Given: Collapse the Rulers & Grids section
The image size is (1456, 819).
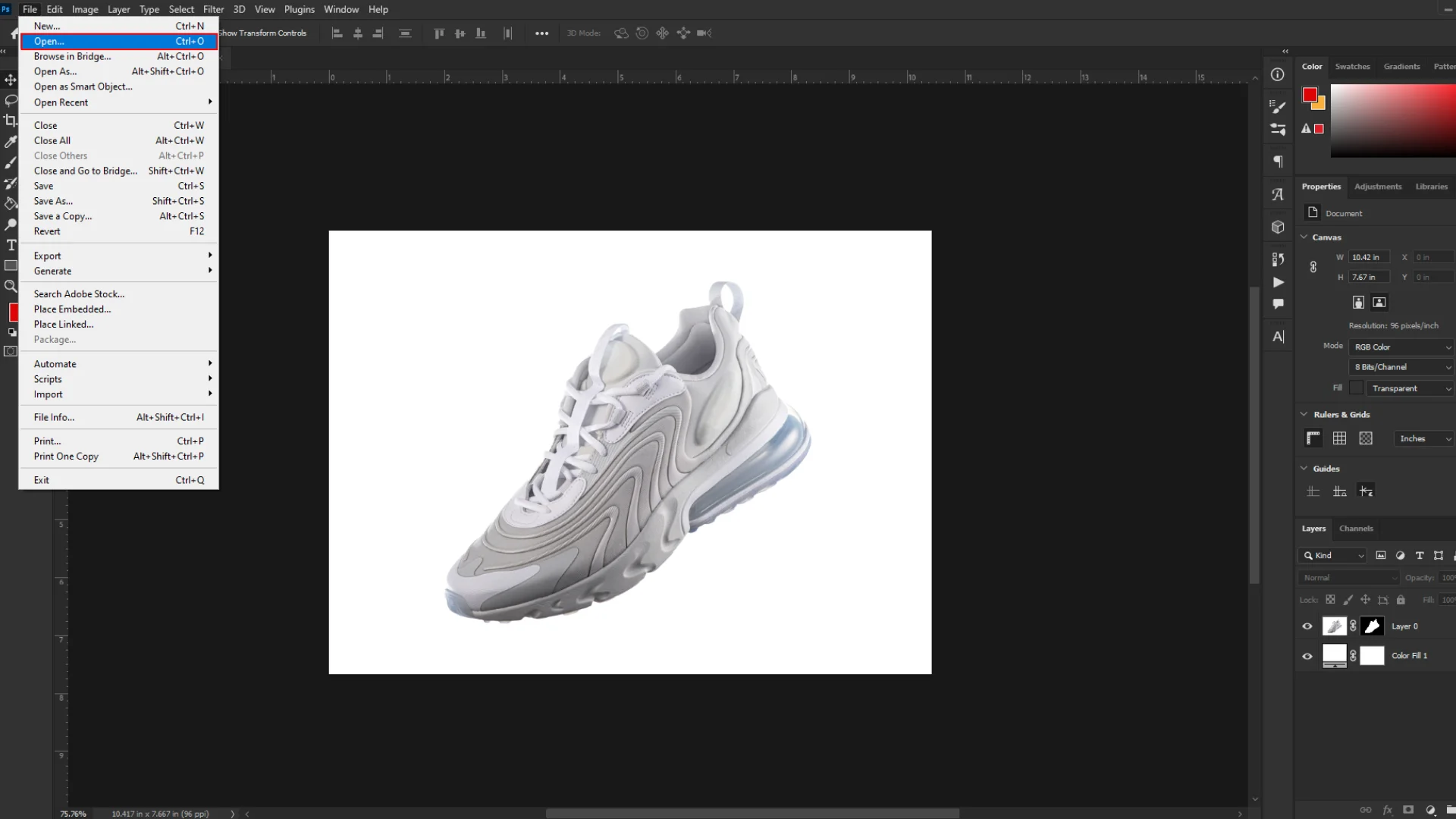Looking at the screenshot, I should pos(1304,414).
